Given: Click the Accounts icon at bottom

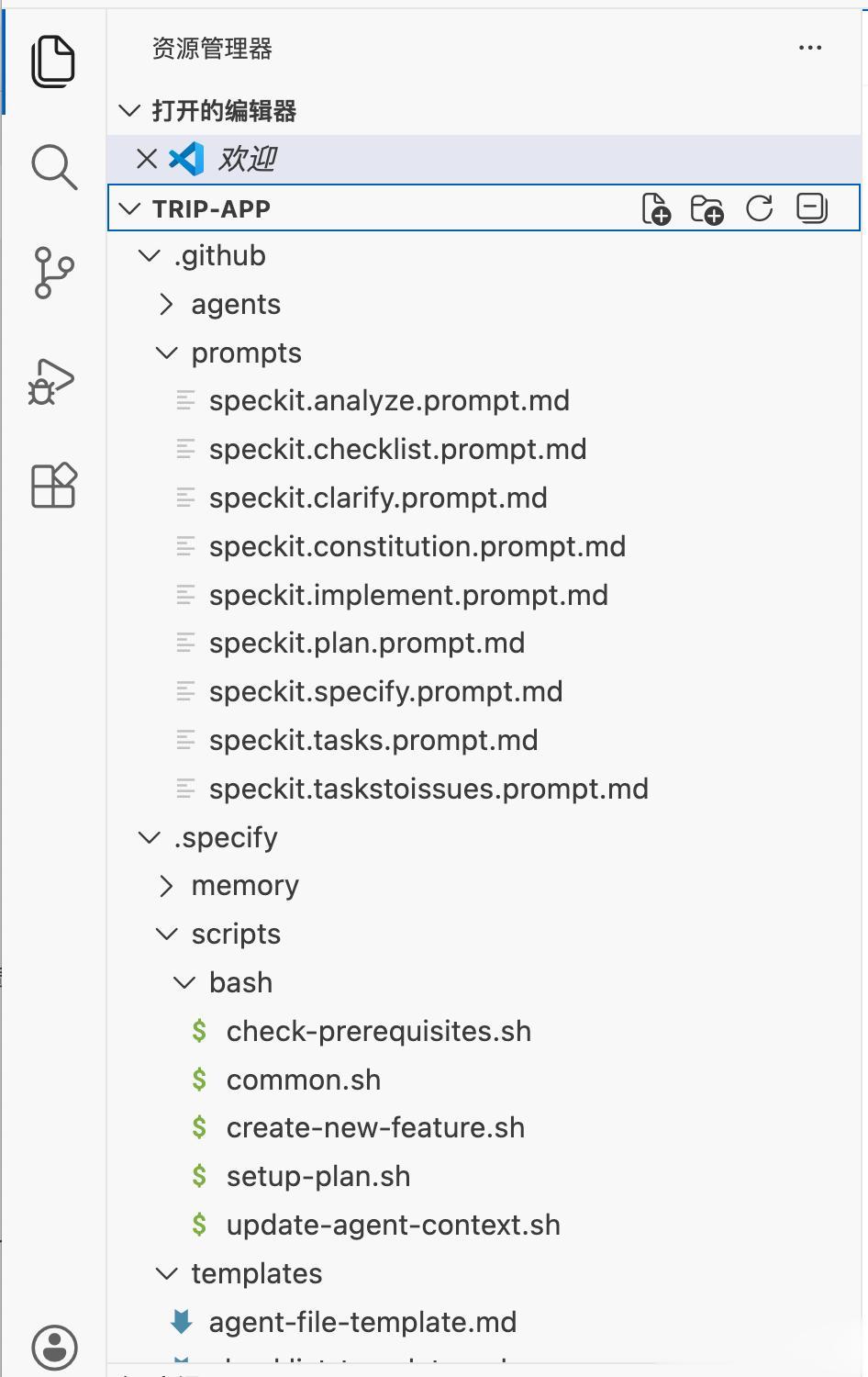Looking at the screenshot, I should click(x=54, y=1347).
